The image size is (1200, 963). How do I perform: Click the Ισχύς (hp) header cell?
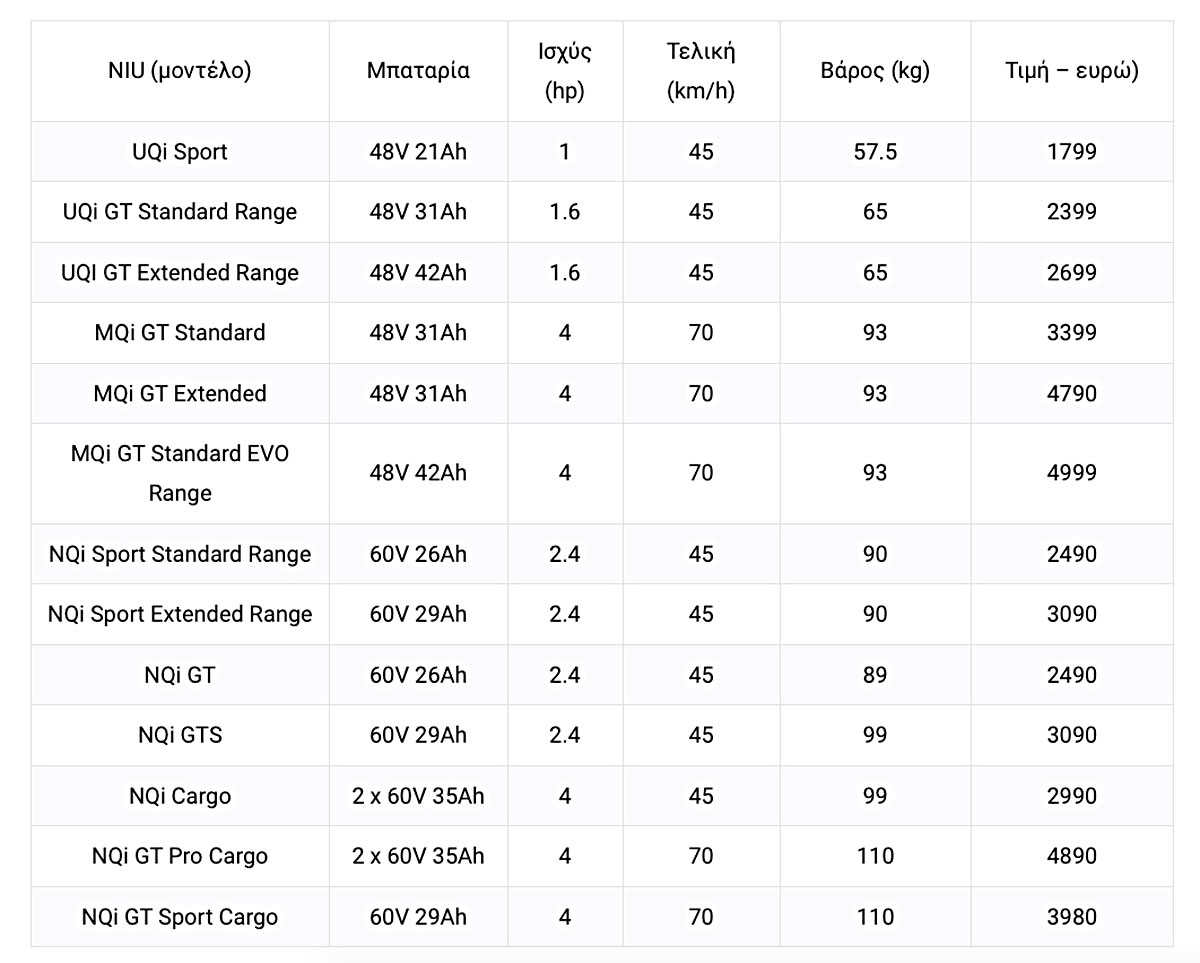click(x=565, y=71)
